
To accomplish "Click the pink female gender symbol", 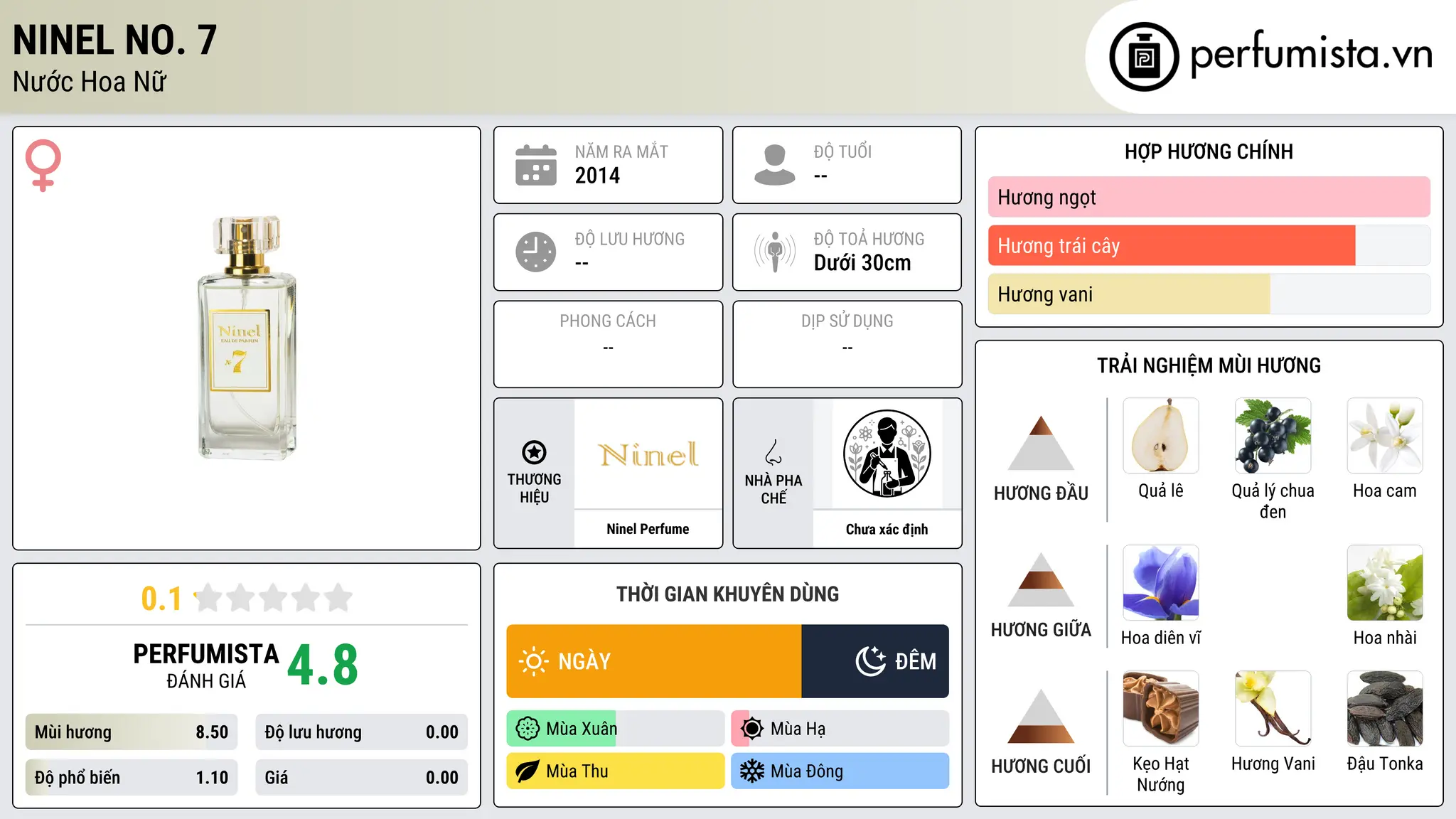I will coord(43,165).
